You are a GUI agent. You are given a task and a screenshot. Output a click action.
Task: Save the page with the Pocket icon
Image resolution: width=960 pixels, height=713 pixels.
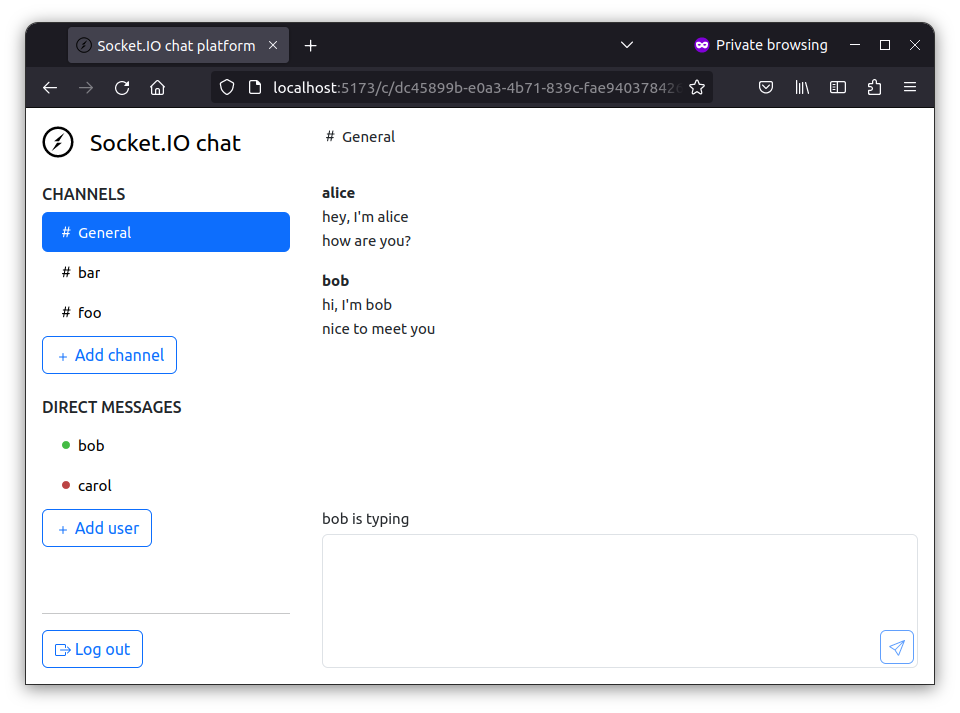(x=766, y=87)
